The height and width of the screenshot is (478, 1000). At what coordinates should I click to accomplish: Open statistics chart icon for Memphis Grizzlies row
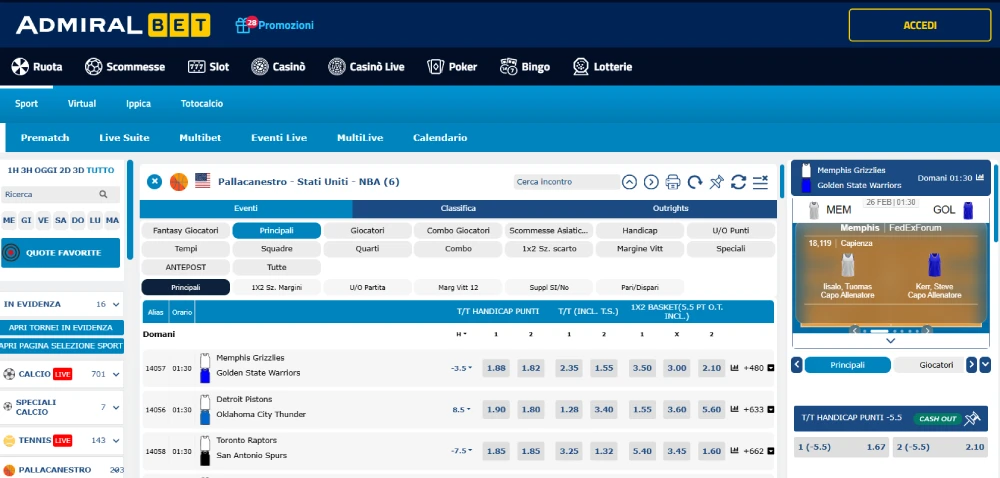[x=734, y=368]
